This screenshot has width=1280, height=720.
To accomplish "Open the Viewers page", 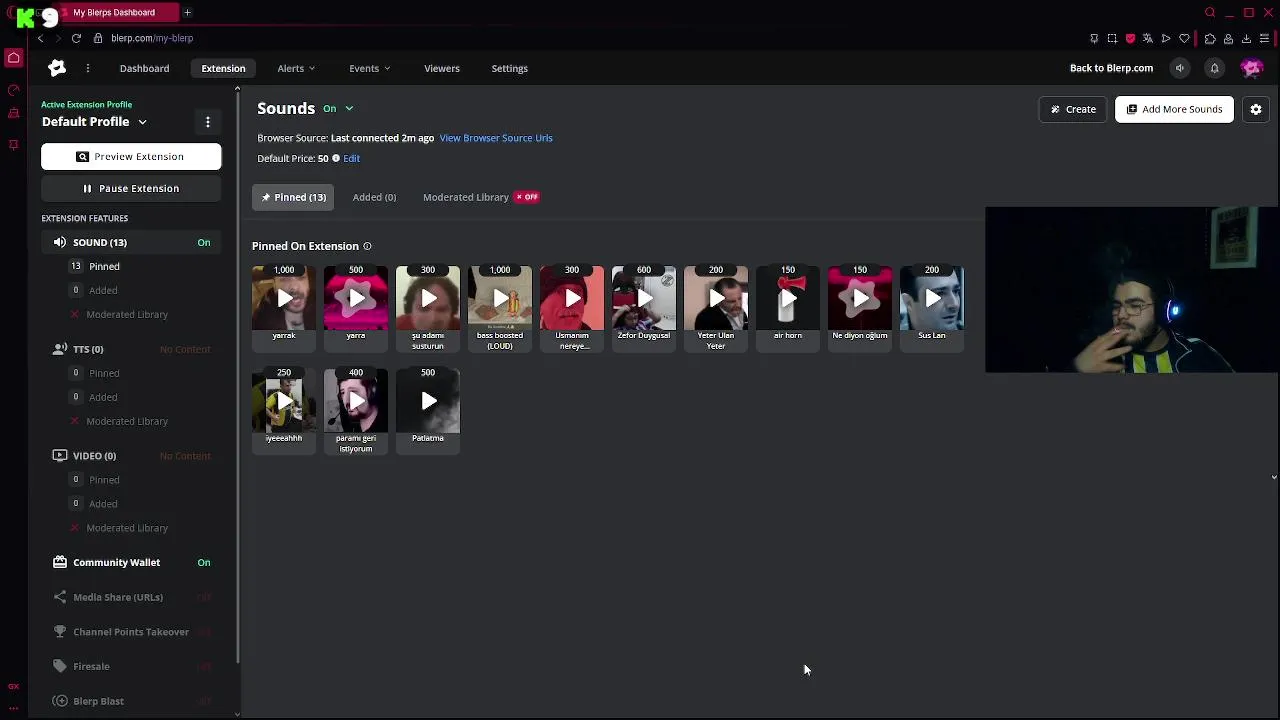I will pyautogui.click(x=442, y=68).
